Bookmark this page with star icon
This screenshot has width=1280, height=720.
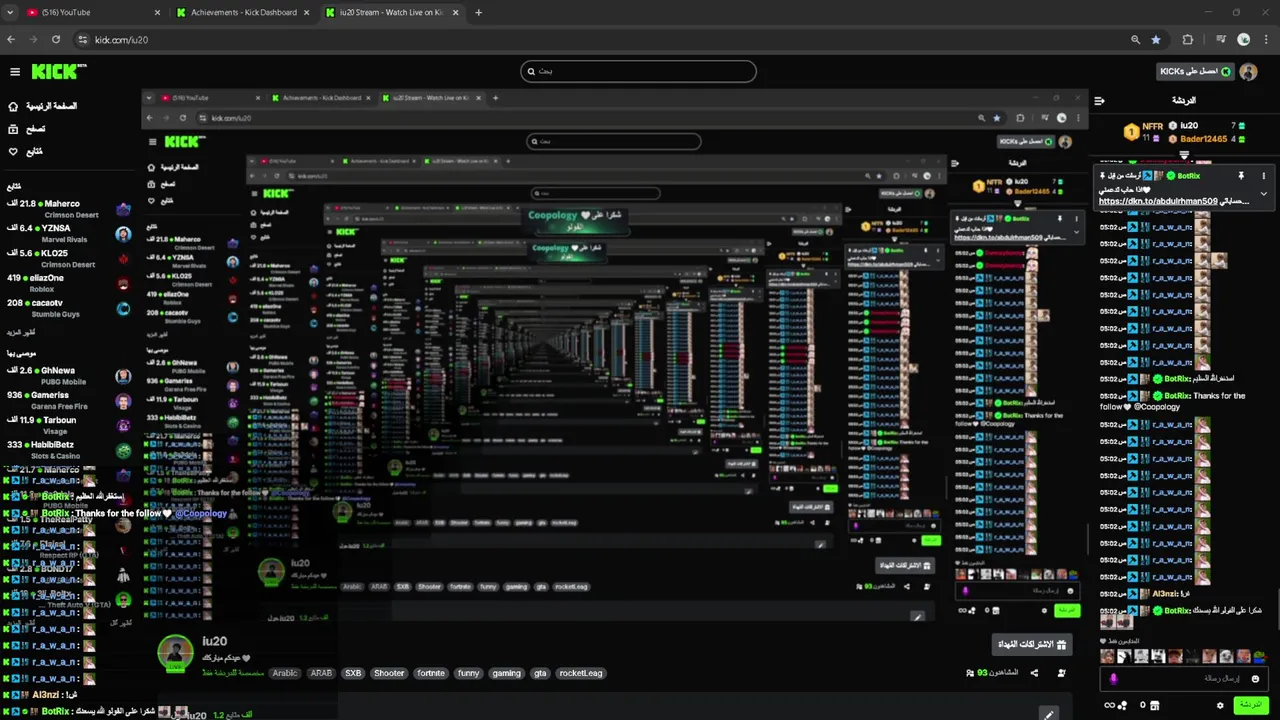1156,40
